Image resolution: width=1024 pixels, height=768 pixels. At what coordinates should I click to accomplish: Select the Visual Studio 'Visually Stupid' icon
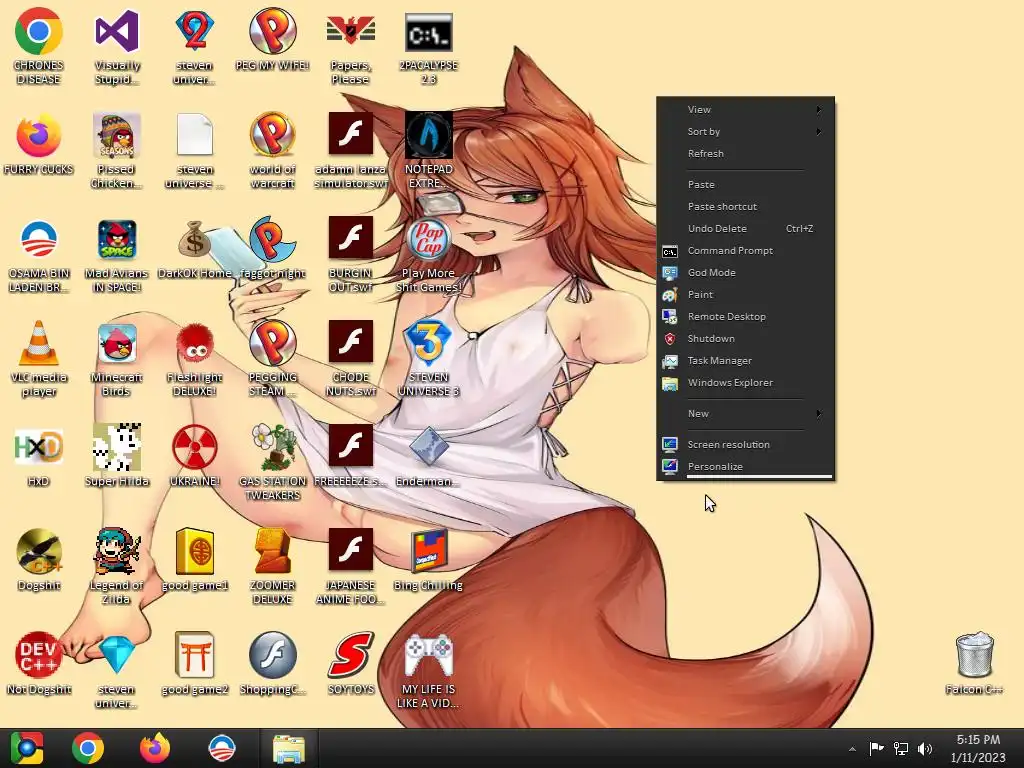(x=117, y=48)
